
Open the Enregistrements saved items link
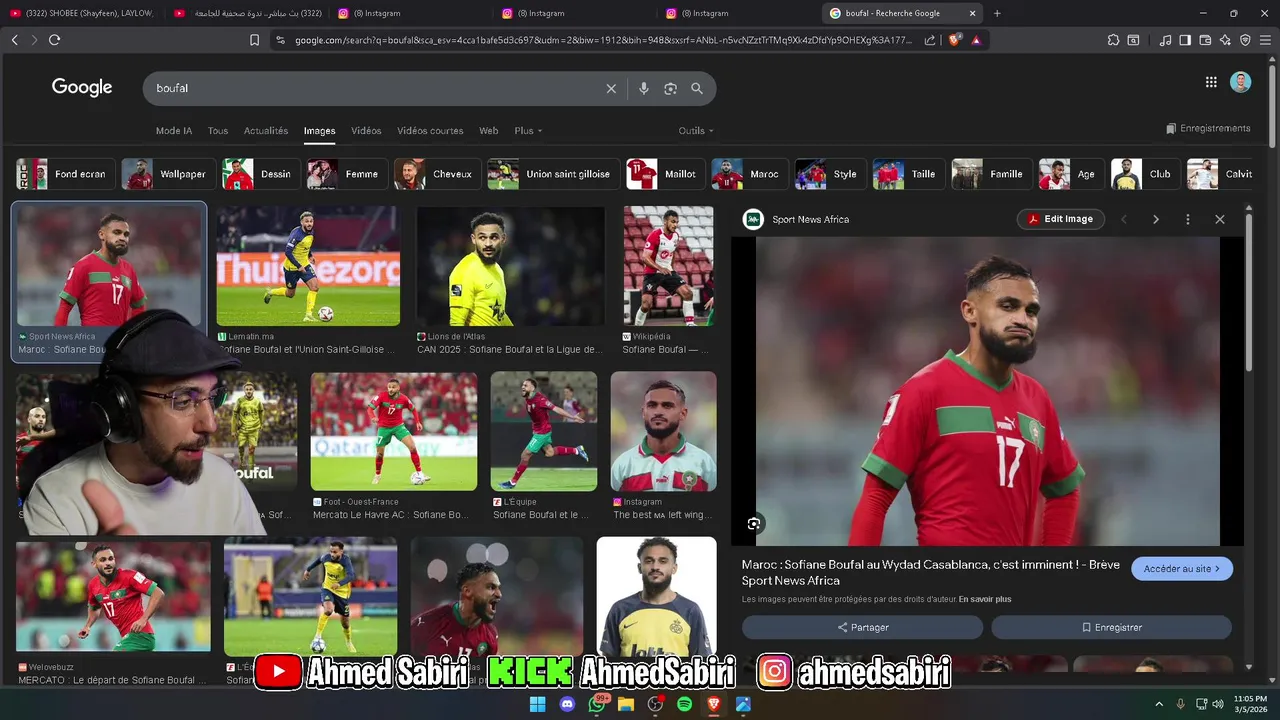click(1208, 129)
